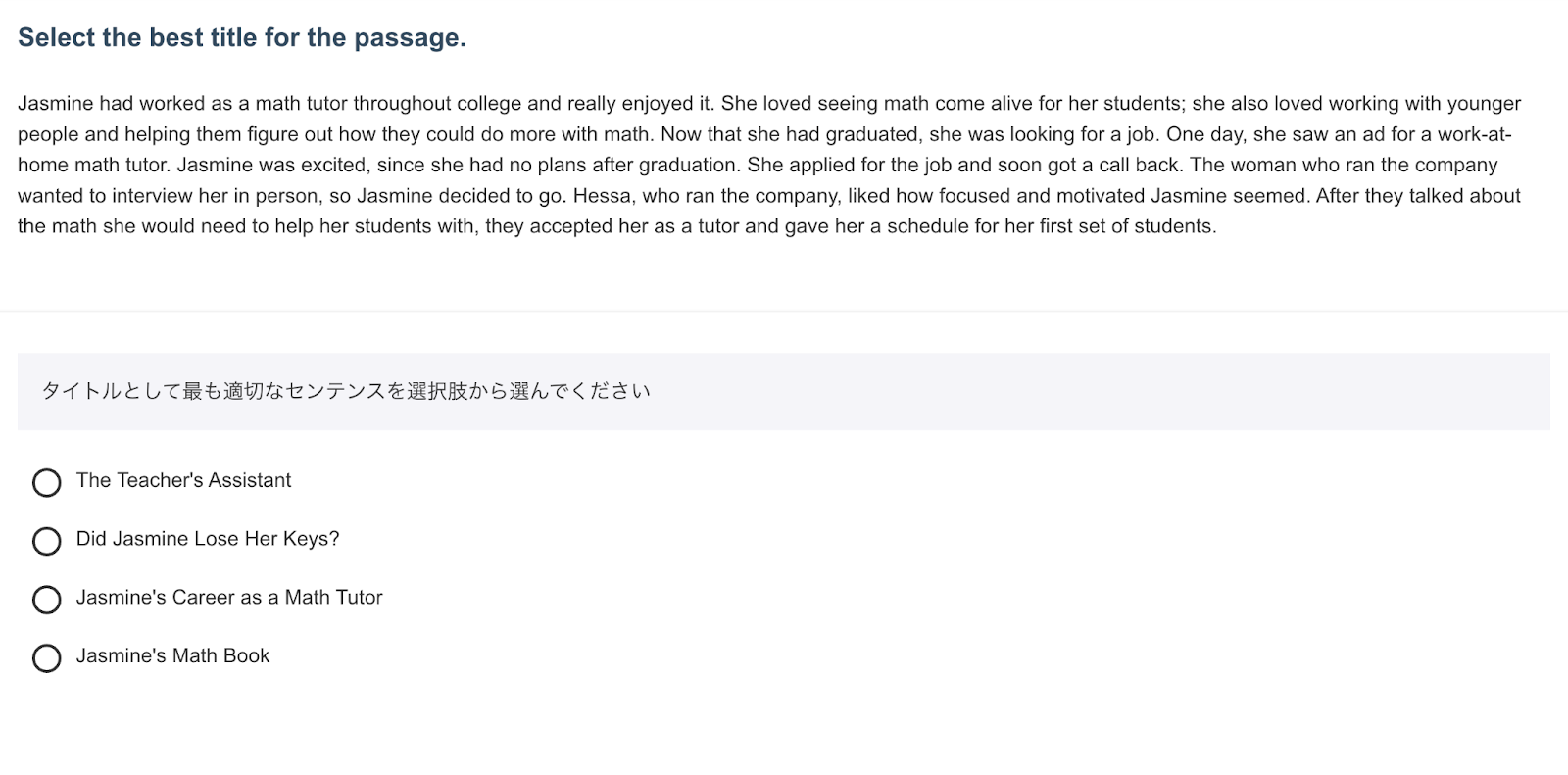Click the Japanese instruction text in the gray box
This screenshot has width=1568, height=775.
[346, 391]
